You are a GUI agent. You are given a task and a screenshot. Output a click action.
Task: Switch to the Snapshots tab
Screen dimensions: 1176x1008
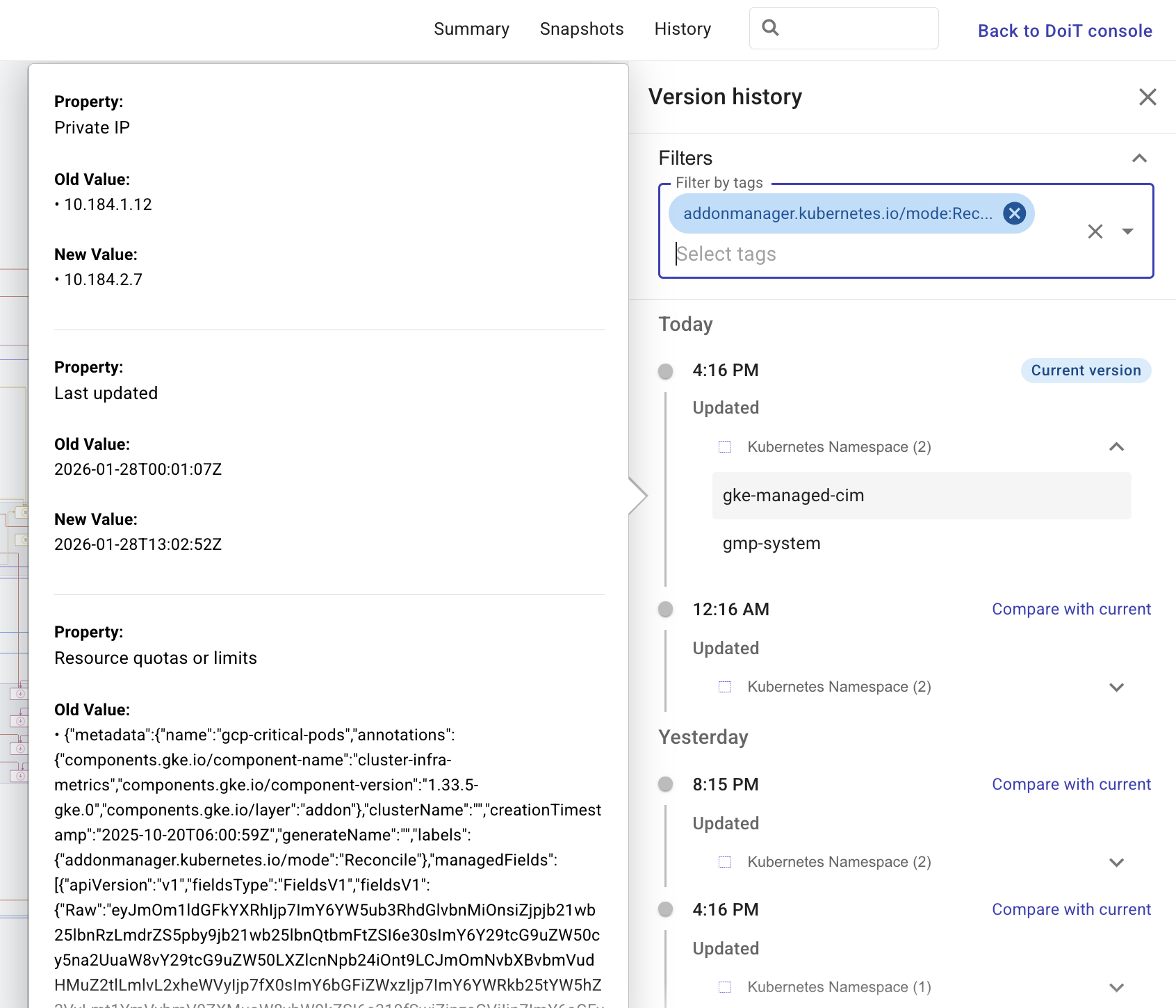pyautogui.click(x=581, y=29)
